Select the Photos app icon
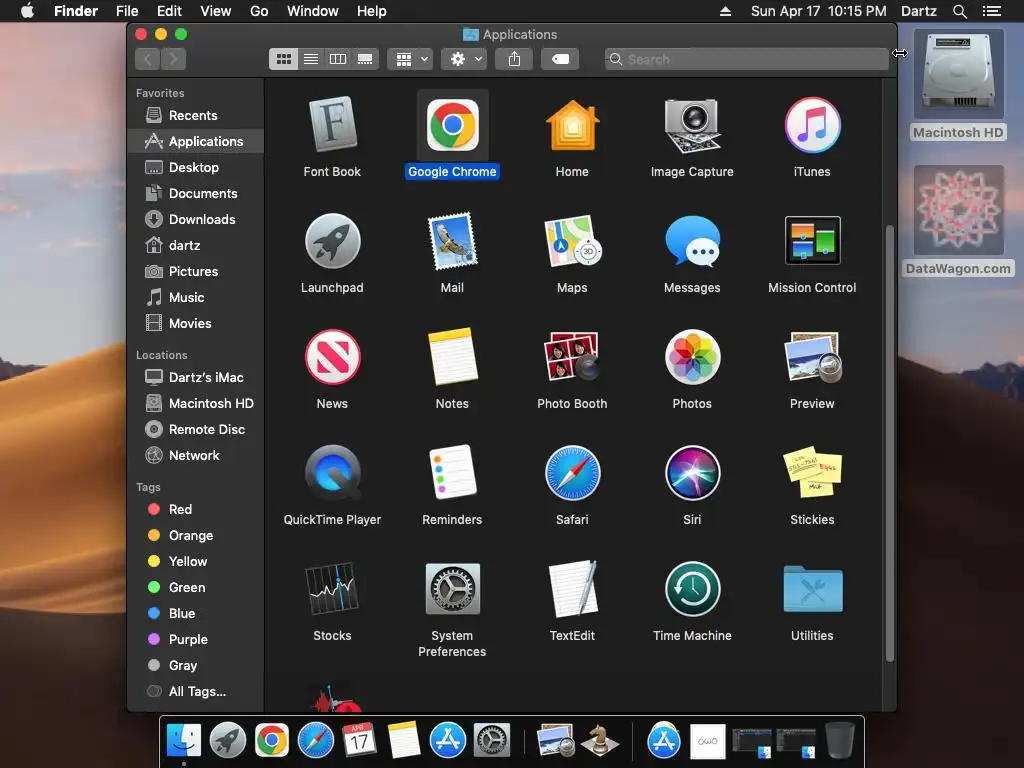1024x768 pixels. pyautogui.click(x=692, y=357)
